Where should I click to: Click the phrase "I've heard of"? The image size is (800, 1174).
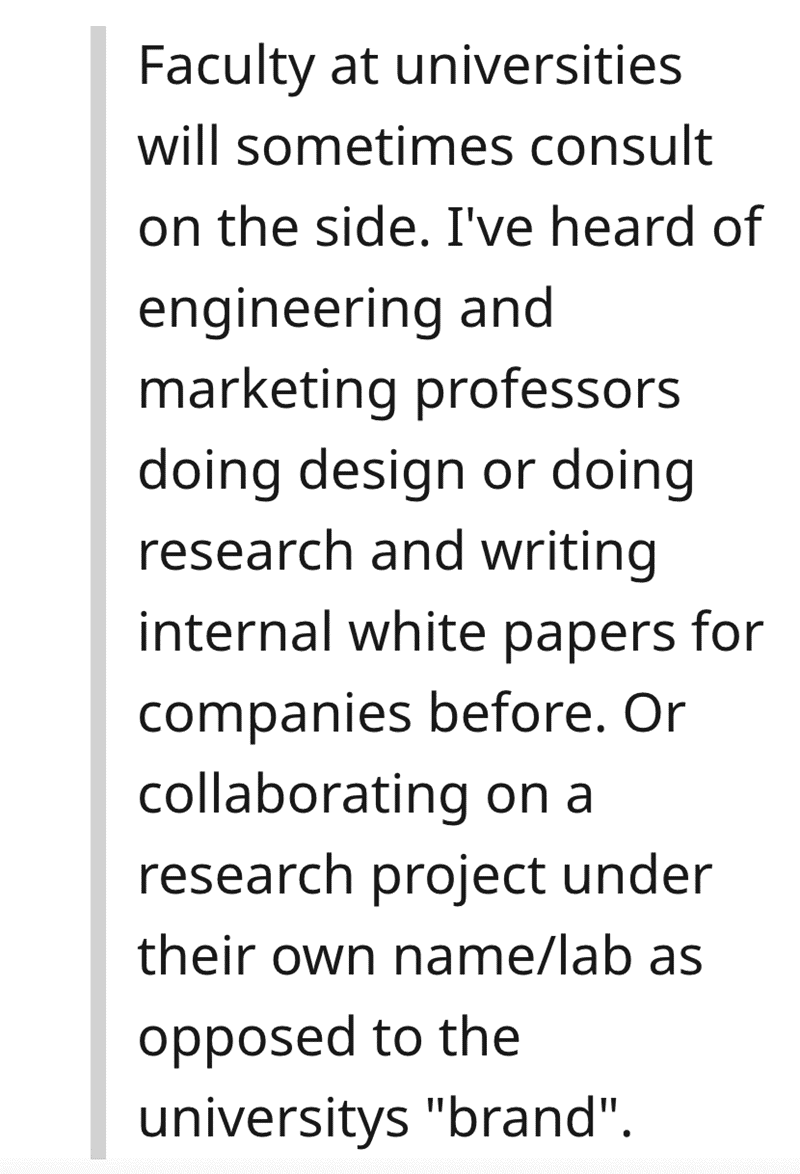(604, 226)
